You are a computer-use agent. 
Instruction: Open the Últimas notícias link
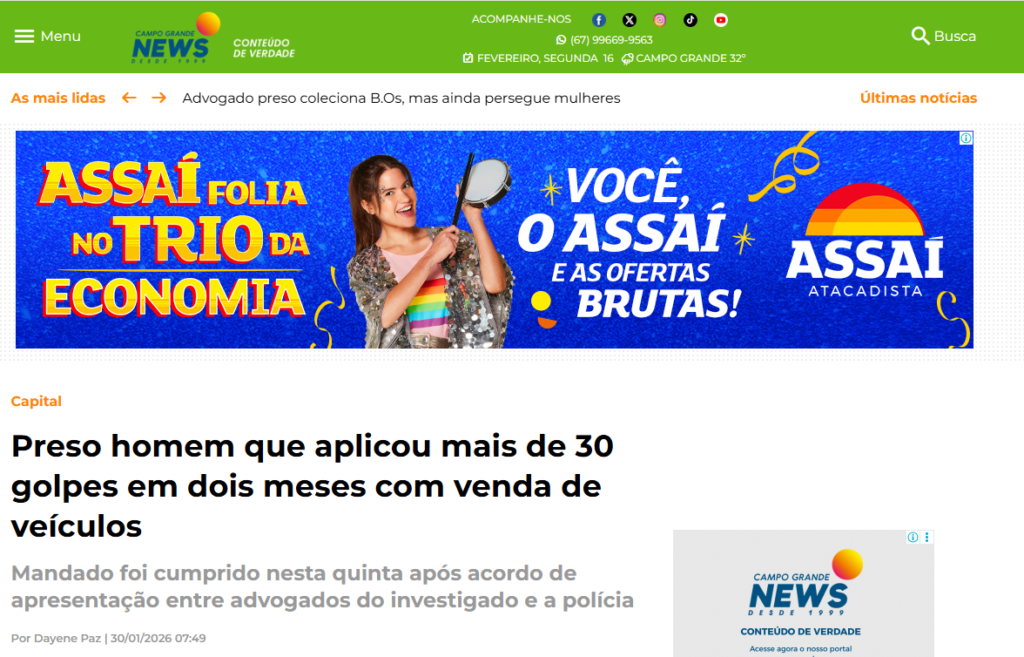(918, 98)
